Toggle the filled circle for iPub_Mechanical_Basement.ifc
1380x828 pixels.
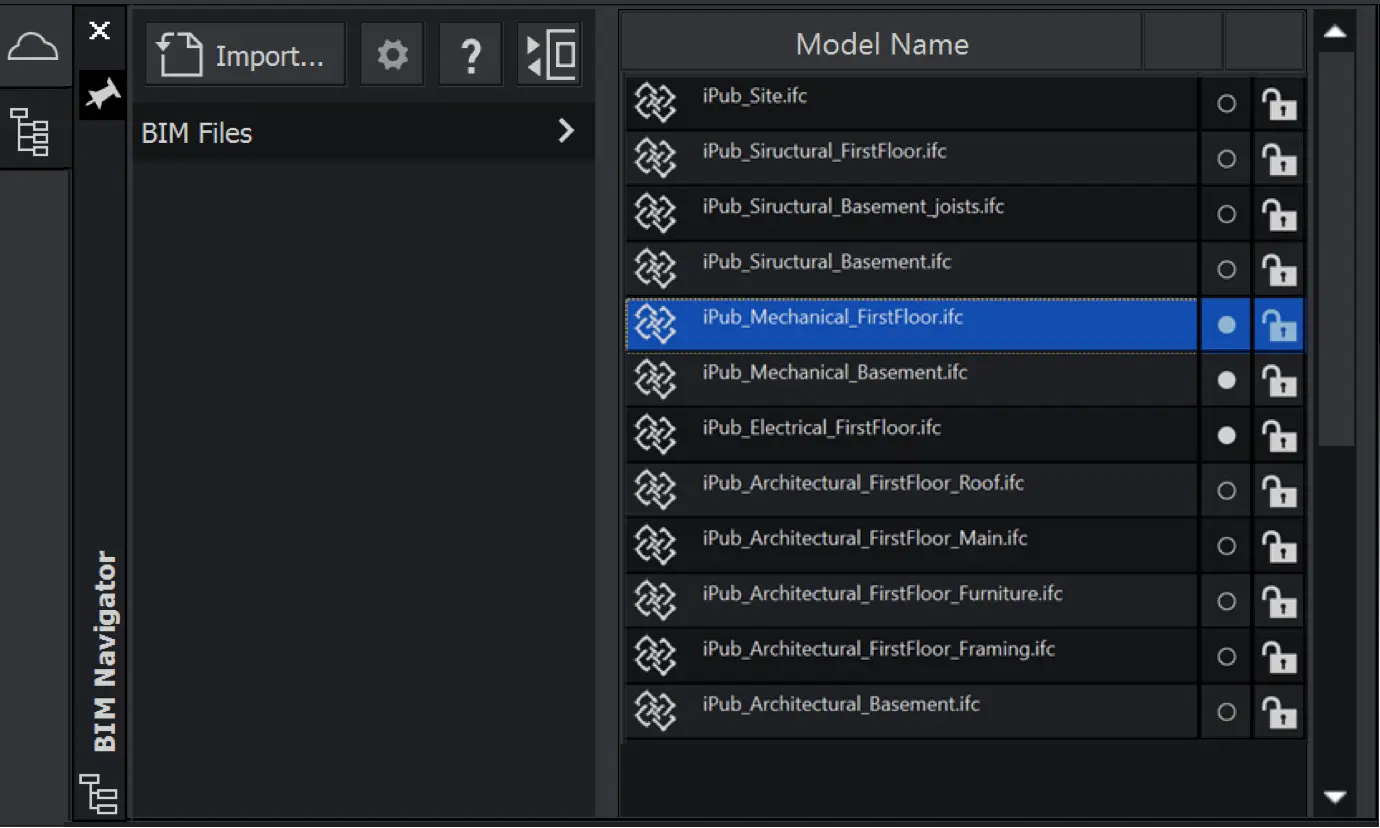click(1226, 380)
